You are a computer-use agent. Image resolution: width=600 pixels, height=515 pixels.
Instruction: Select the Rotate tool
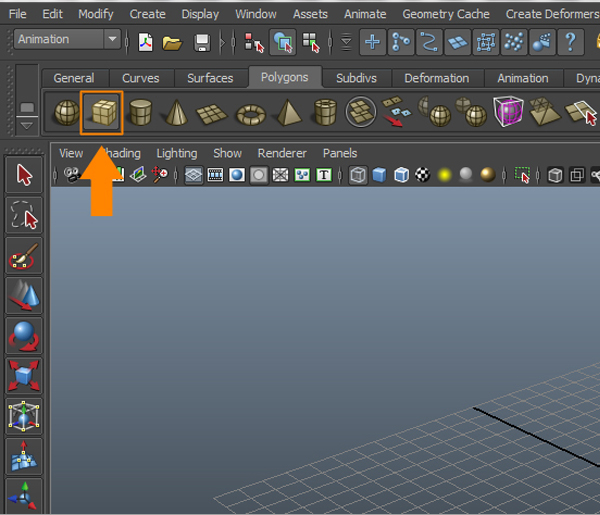coord(24,336)
